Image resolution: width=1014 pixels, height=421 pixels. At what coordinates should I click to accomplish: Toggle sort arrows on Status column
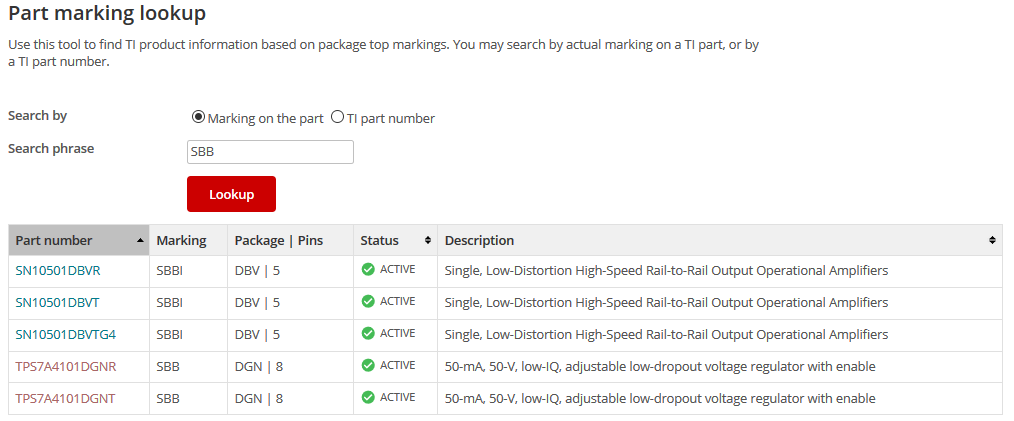coord(428,241)
